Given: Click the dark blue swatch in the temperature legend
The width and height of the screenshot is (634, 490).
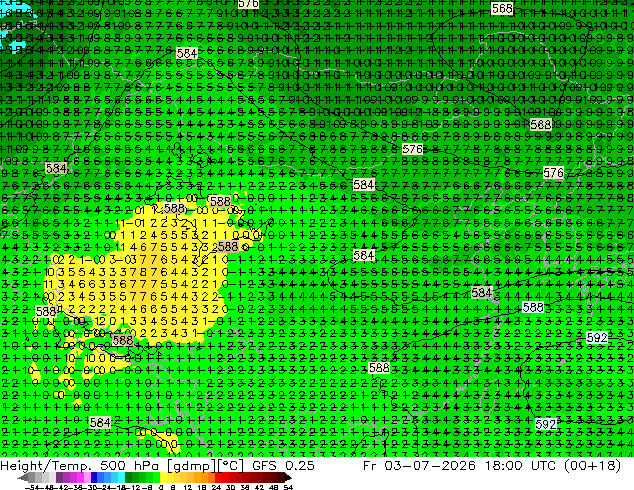Looking at the screenshot, I should (94, 478).
